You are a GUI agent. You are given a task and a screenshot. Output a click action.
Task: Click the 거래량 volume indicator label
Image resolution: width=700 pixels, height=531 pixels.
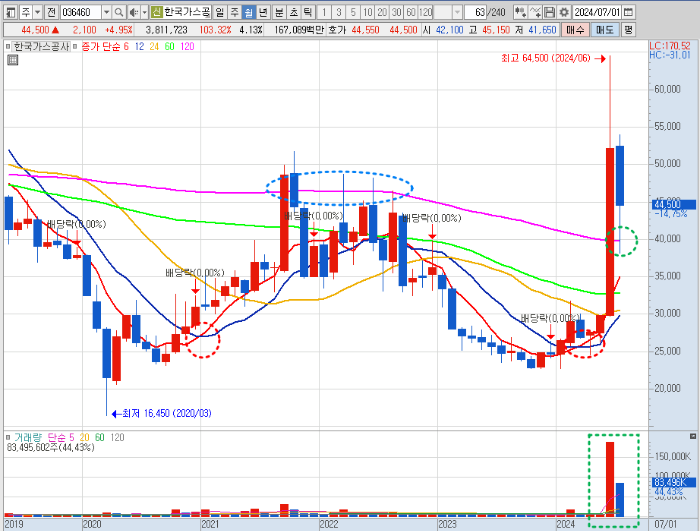click(x=27, y=437)
